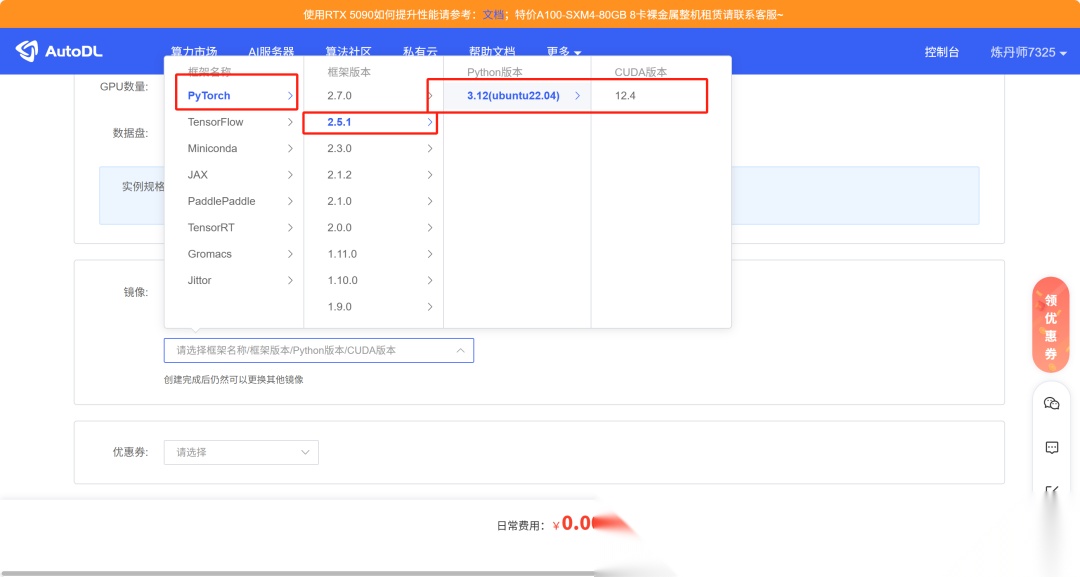This screenshot has height=577, width=1080.
Task: Click the 日常费用 price text
Action: (544, 524)
